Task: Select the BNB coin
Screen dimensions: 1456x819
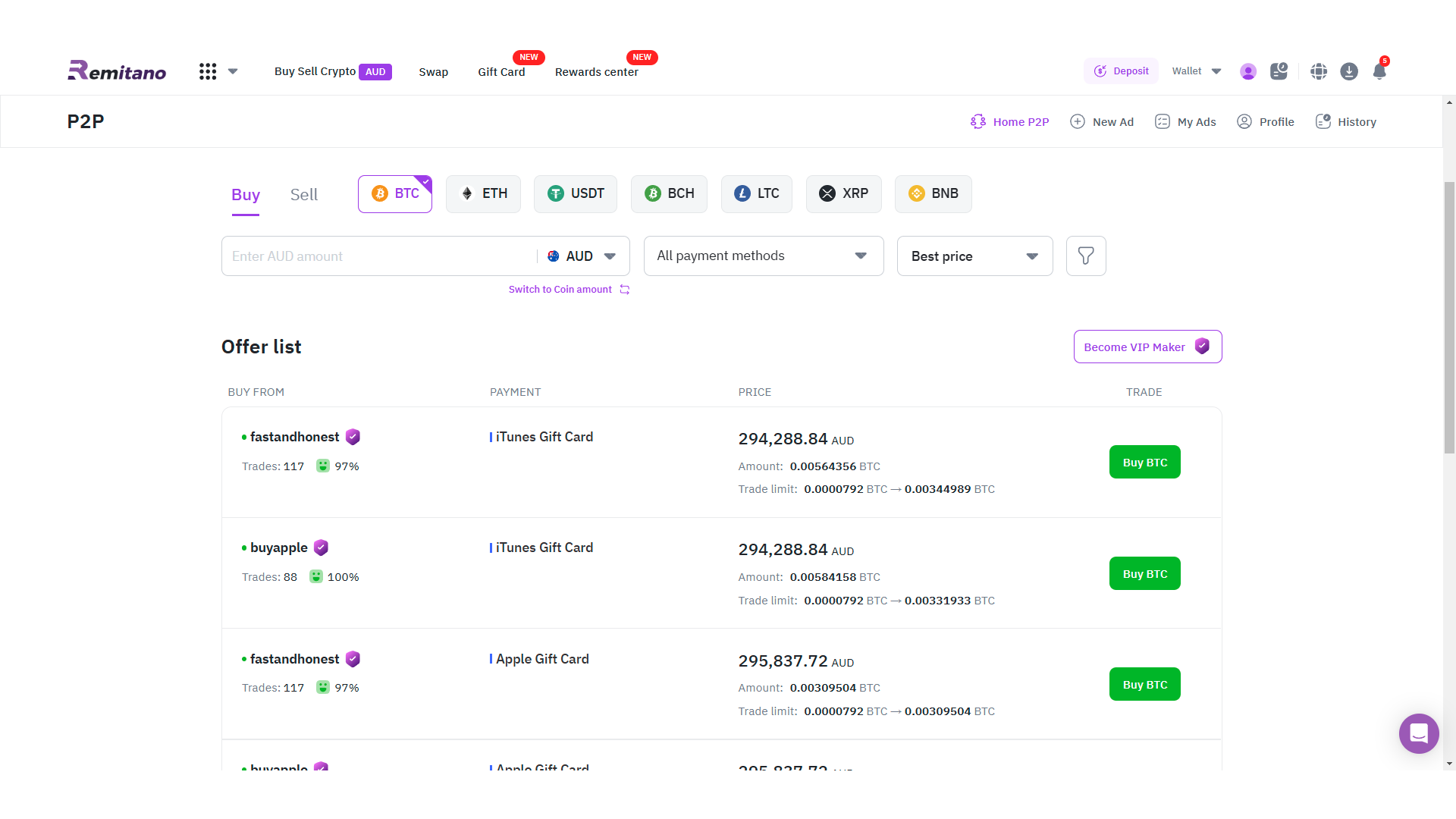Action: point(934,194)
